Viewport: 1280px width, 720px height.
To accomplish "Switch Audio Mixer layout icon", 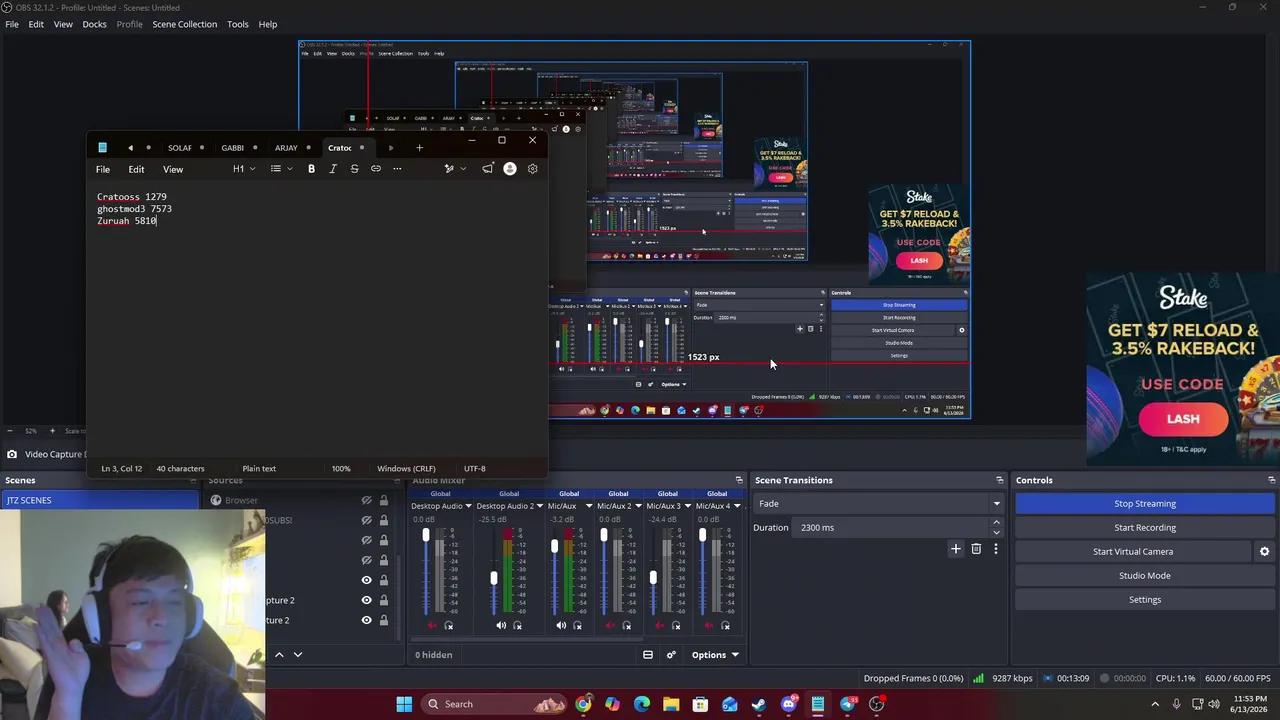I will [x=648, y=655].
